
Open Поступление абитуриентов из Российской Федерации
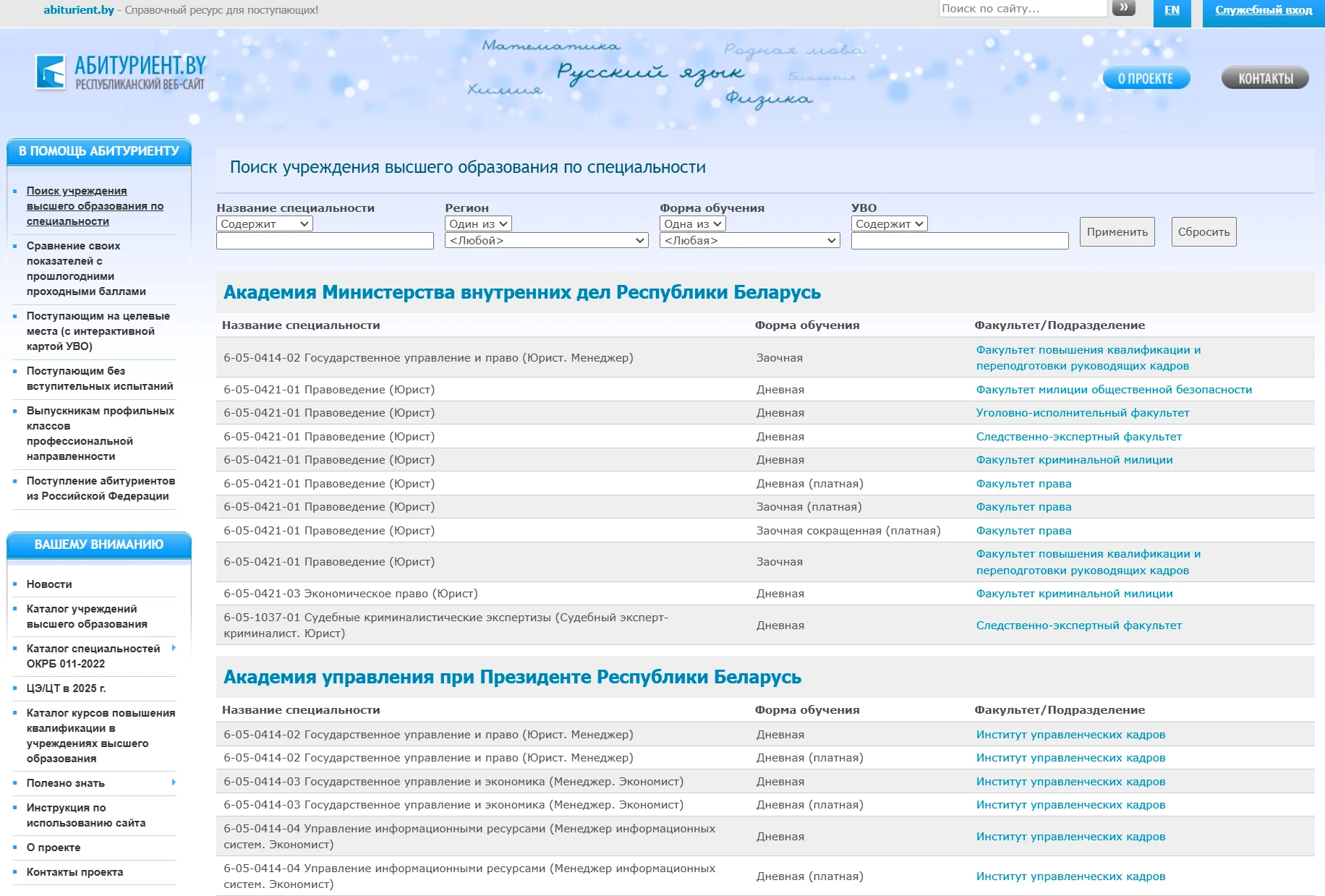pyautogui.click(x=101, y=488)
